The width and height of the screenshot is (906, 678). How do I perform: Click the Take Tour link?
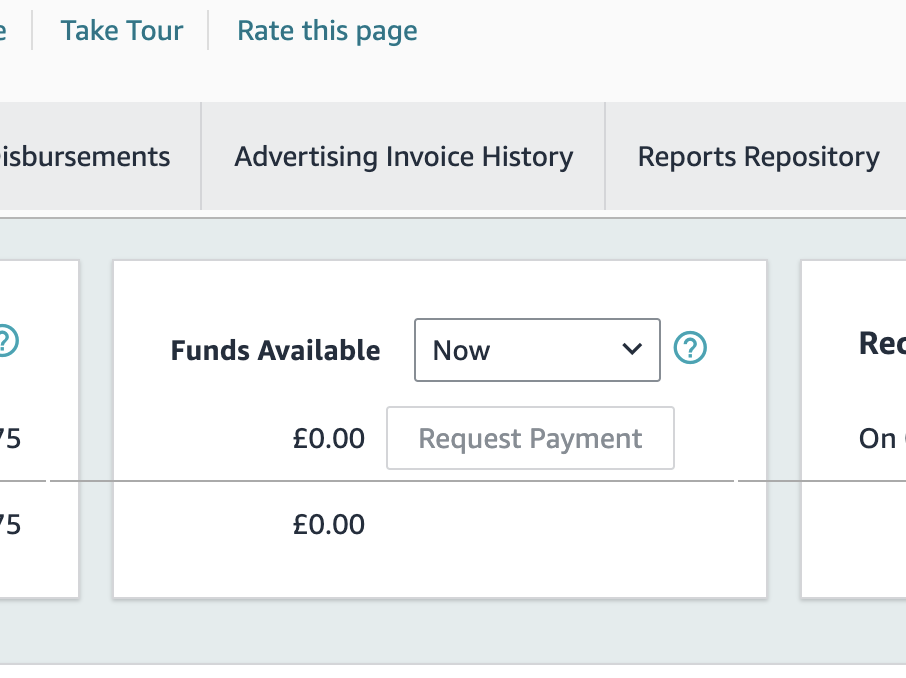(x=122, y=31)
